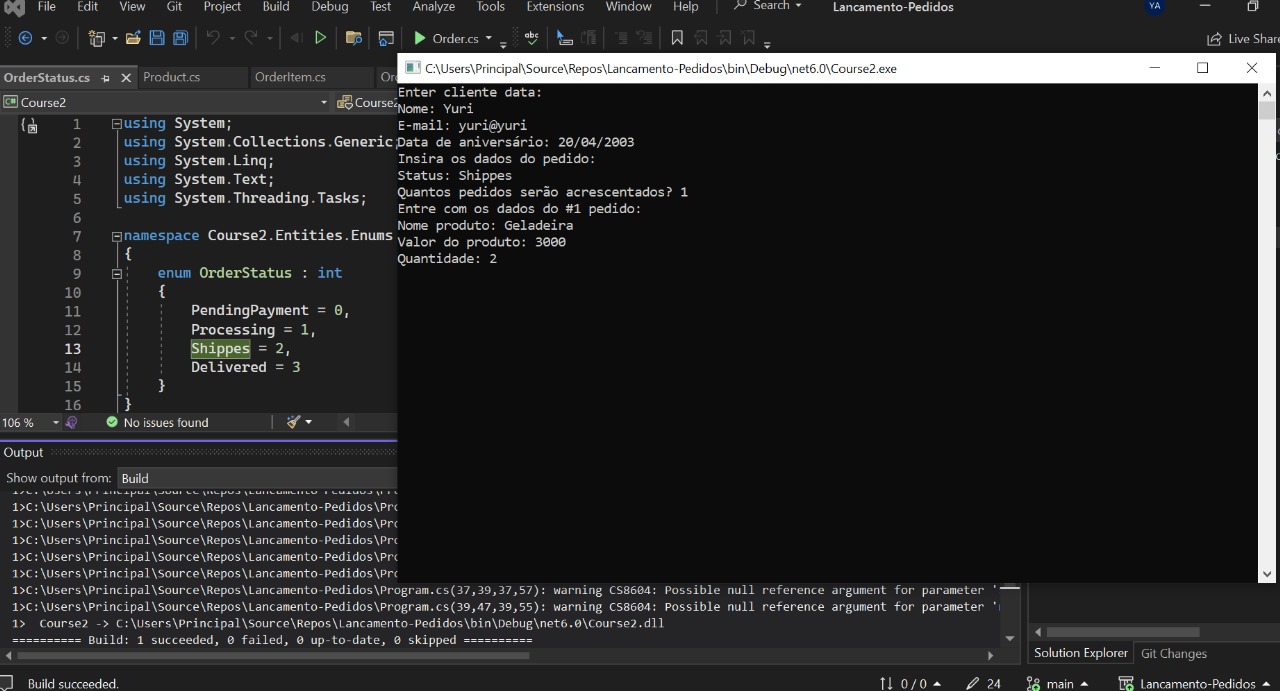This screenshot has width=1280, height=691.
Task: Click the Next Bookmark icon
Action: 725,38
